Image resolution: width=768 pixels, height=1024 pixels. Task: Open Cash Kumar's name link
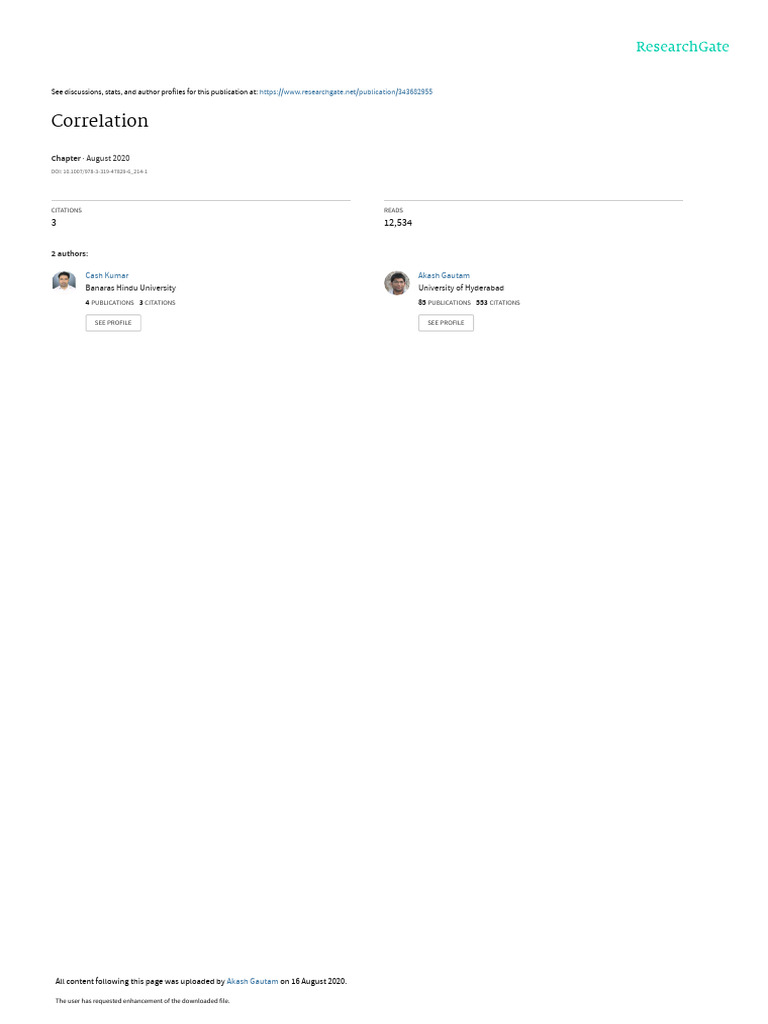tap(107, 276)
